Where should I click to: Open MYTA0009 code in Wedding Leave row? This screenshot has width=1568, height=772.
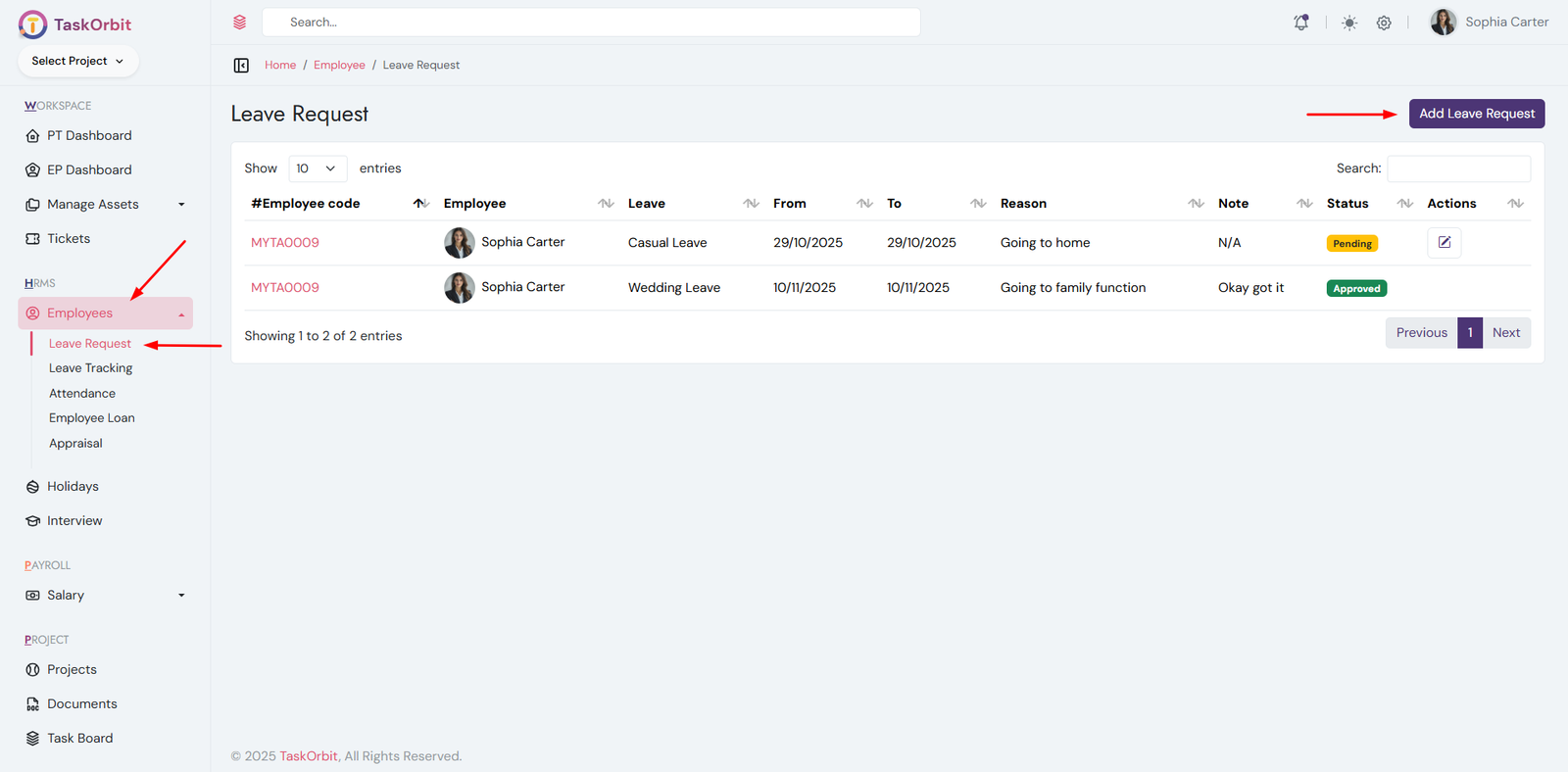pos(285,288)
